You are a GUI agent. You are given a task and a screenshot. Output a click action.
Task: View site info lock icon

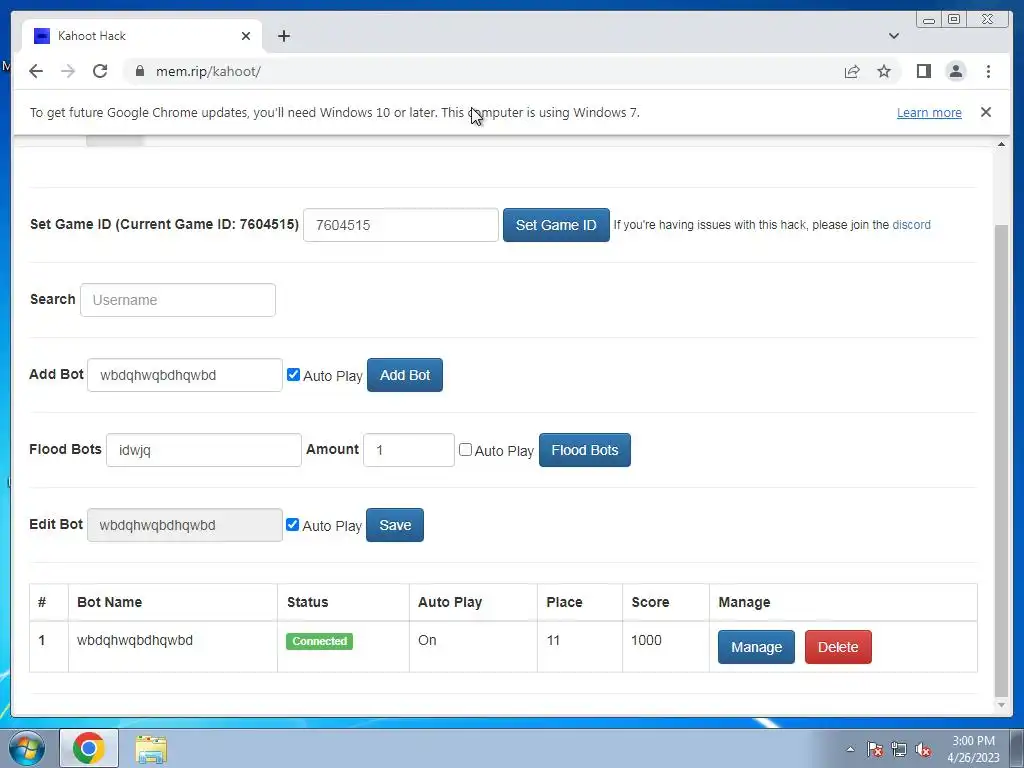[140, 71]
